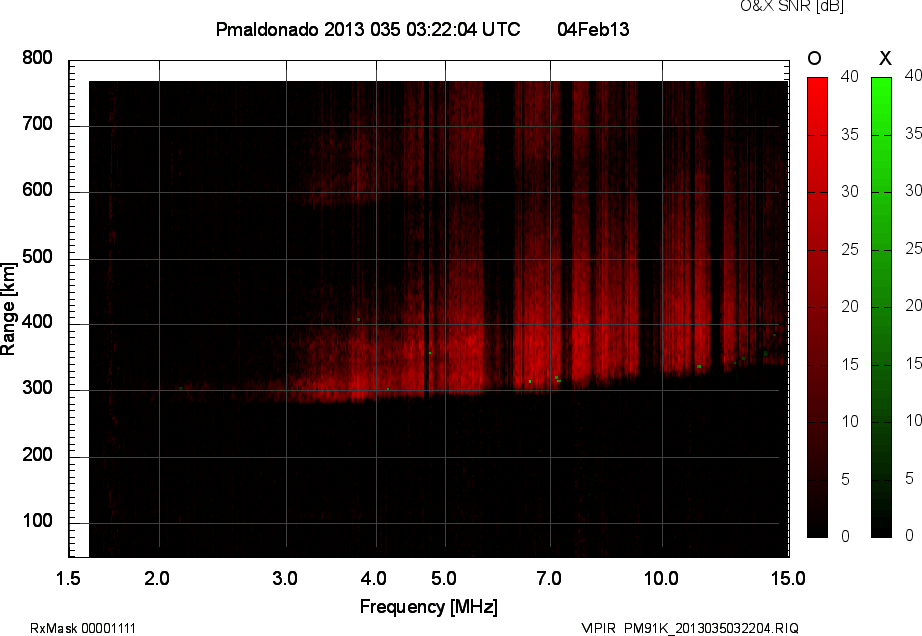The width and height of the screenshot is (922, 636).
Task: Click the 100 range axis label
Action: [38, 520]
